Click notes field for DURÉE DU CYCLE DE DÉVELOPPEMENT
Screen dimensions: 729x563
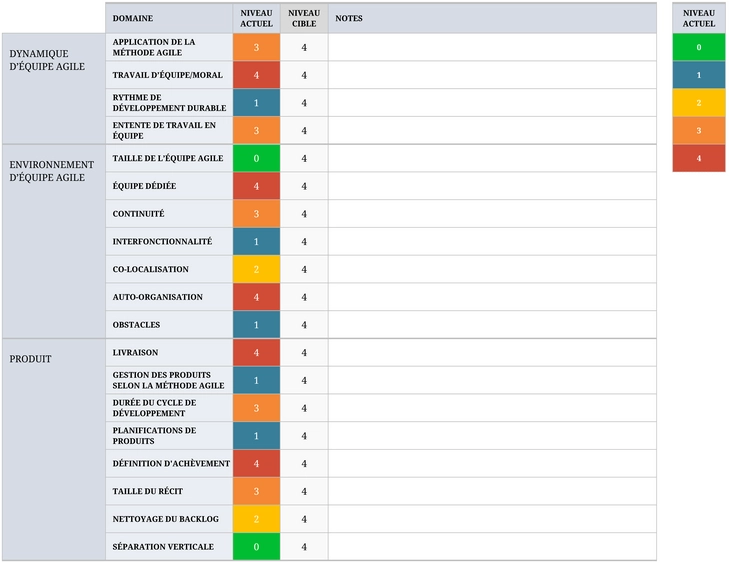click(492, 408)
